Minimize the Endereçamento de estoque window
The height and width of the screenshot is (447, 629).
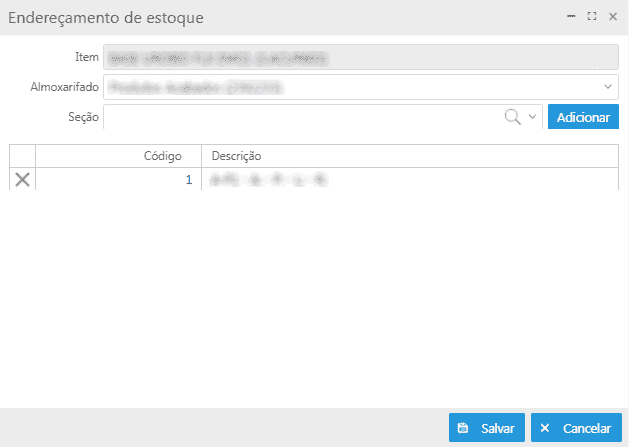click(x=571, y=17)
